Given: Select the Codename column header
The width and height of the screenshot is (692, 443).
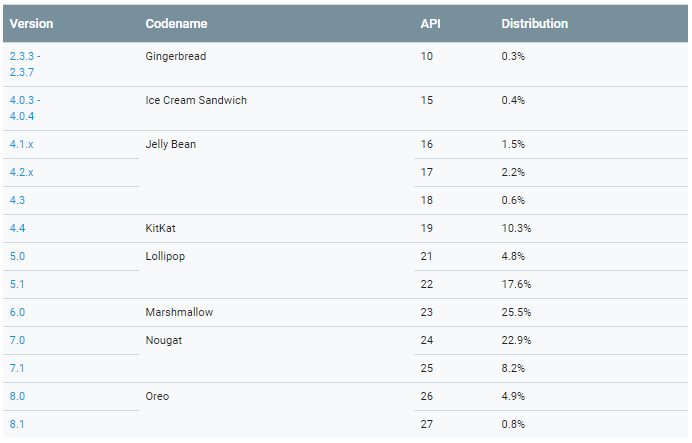Looking at the screenshot, I should point(175,24).
